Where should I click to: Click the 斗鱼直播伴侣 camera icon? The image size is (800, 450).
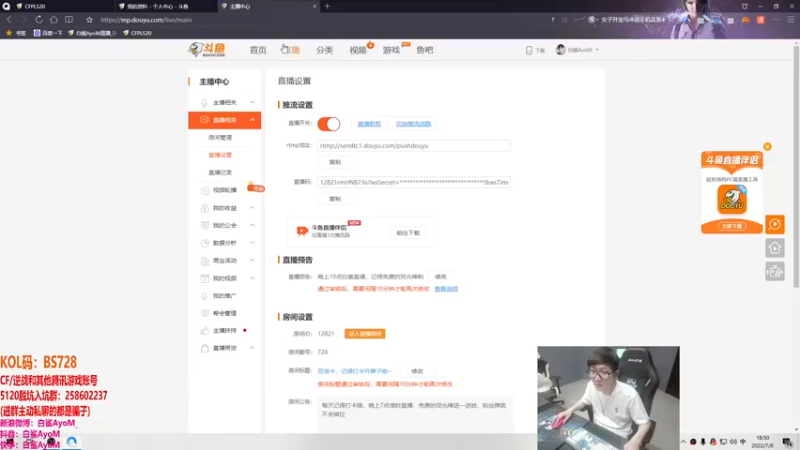[x=302, y=231]
